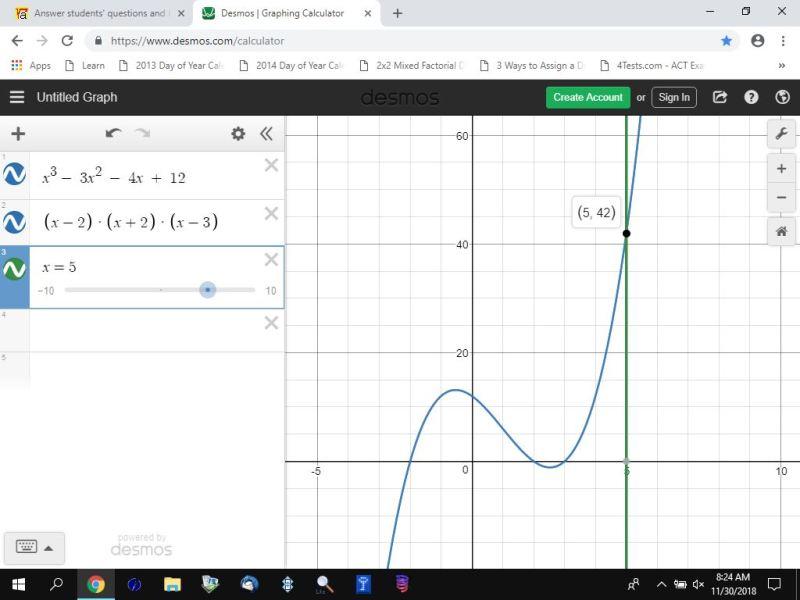The height and width of the screenshot is (600, 800).
Task: Open the Apps bookmarks shortcut
Action: (31, 65)
